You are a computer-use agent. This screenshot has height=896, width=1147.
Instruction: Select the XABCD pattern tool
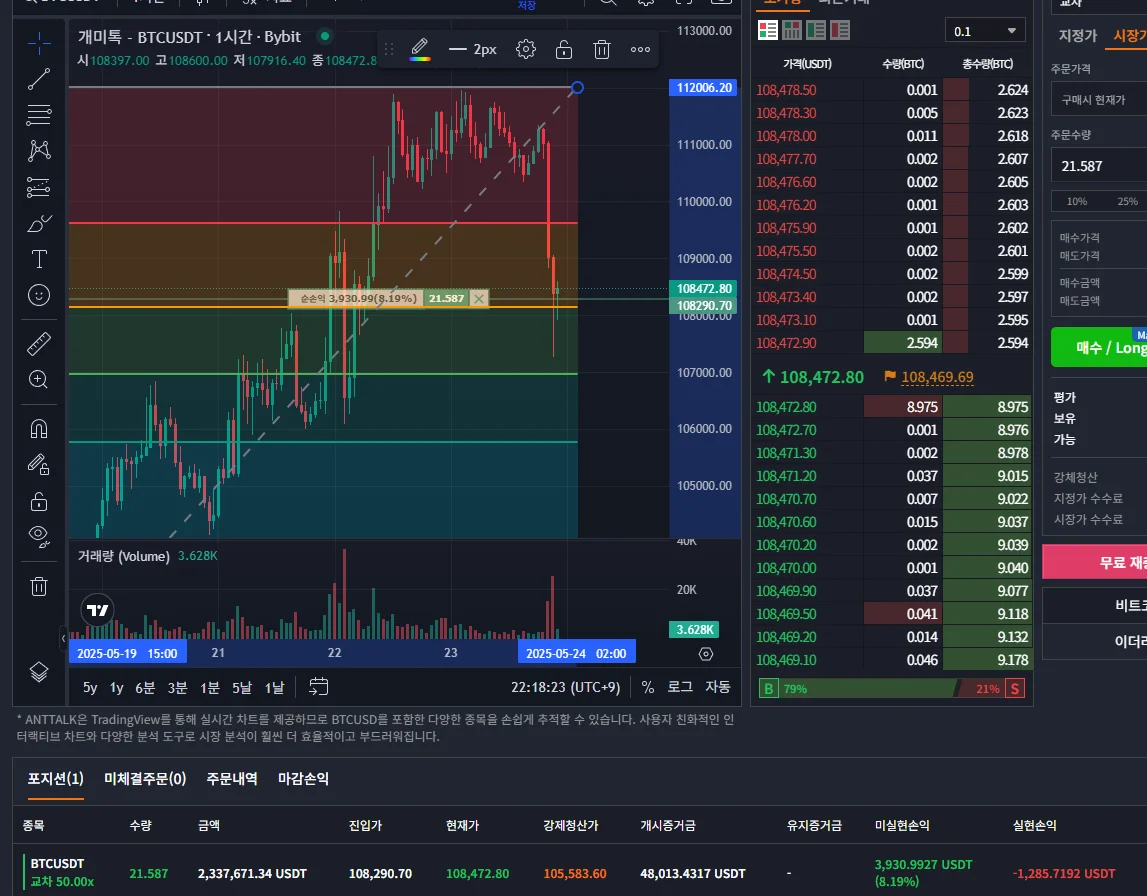39,151
